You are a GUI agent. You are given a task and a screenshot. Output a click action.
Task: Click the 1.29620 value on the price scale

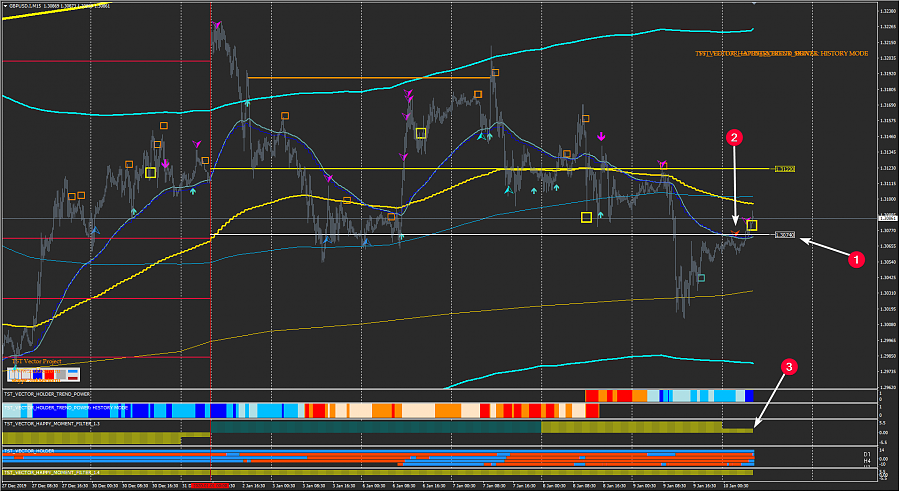pyautogui.click(x=890, y=388)
